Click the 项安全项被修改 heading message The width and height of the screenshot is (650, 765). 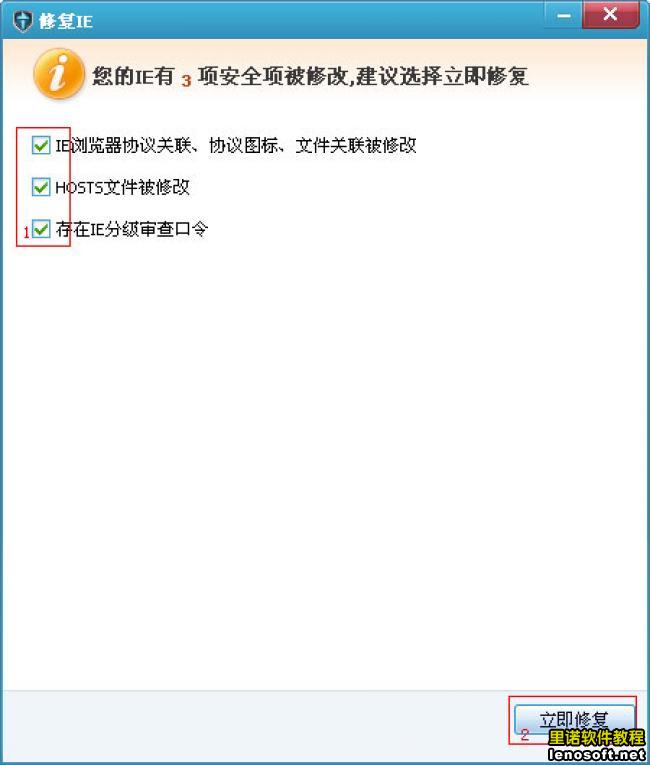[274, 76]
